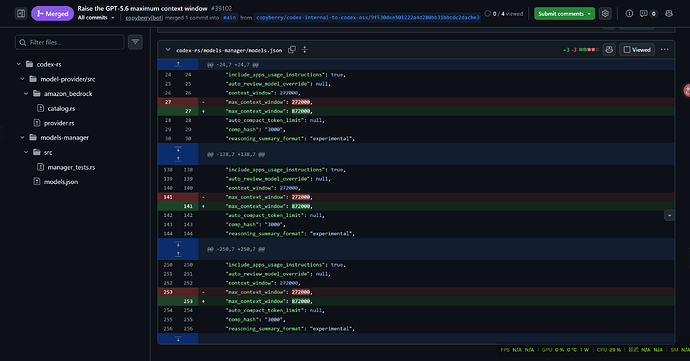Select removed line 253 number
The width and height of the screenshot is (690, 361).
tap(168, 292)
